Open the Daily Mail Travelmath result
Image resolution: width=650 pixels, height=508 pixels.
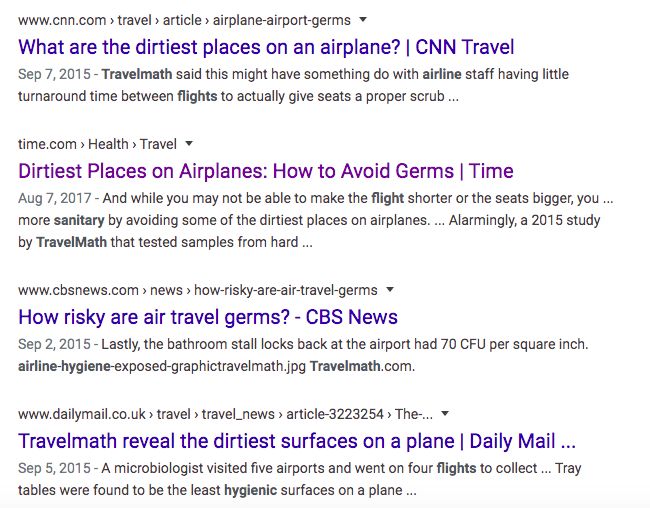tap(297, 441)
